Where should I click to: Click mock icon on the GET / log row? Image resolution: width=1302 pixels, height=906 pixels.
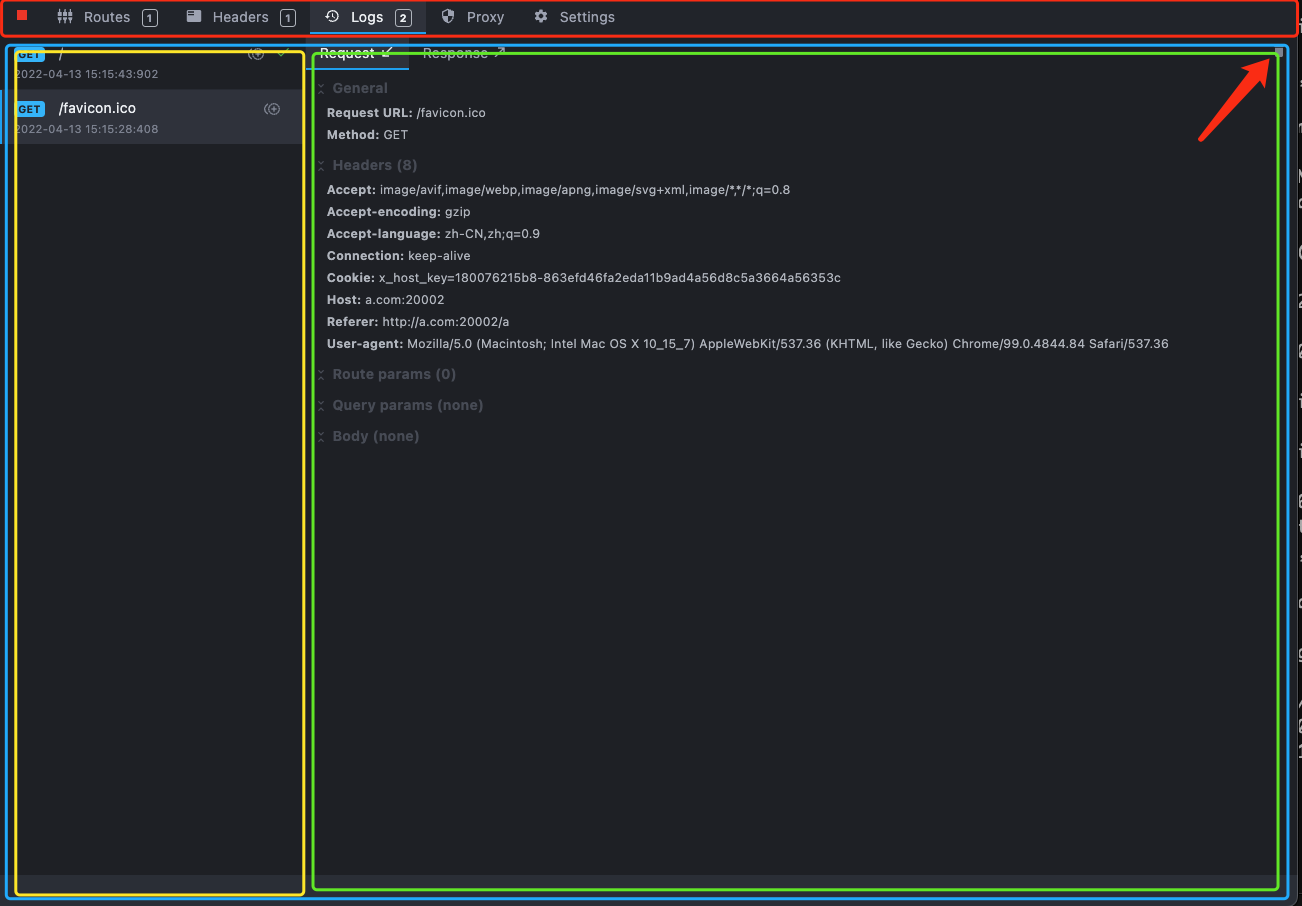pyautogui.click(x=256, y=54)
